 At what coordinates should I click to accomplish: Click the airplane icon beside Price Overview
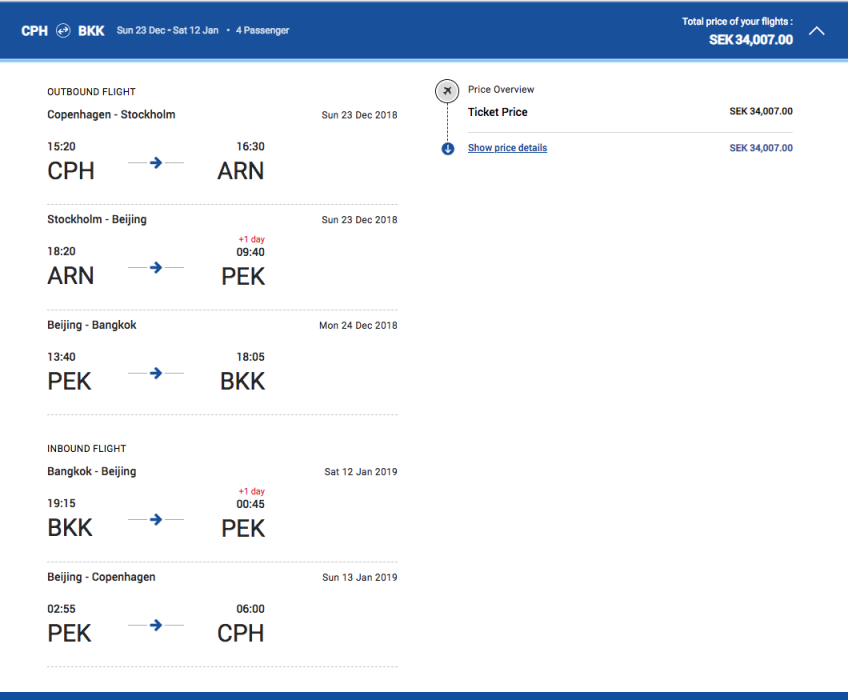(447, 91)
